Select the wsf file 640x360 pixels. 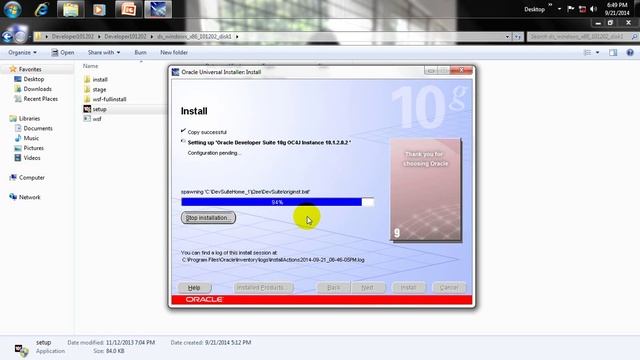[x=97, y=119]
